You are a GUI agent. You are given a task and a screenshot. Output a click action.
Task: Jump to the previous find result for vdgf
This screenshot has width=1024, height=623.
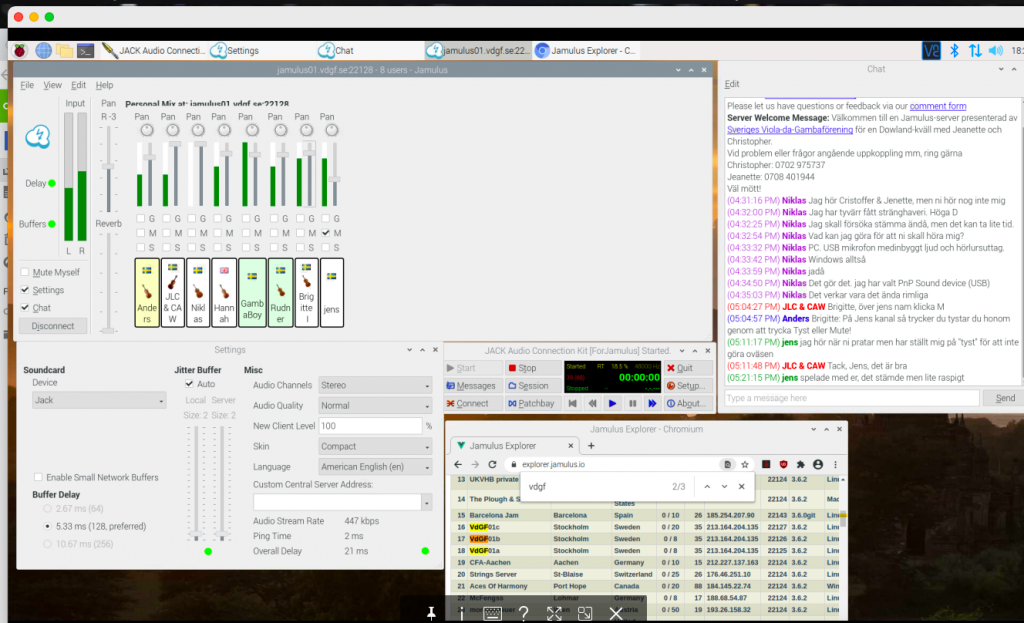pos(707,487)
